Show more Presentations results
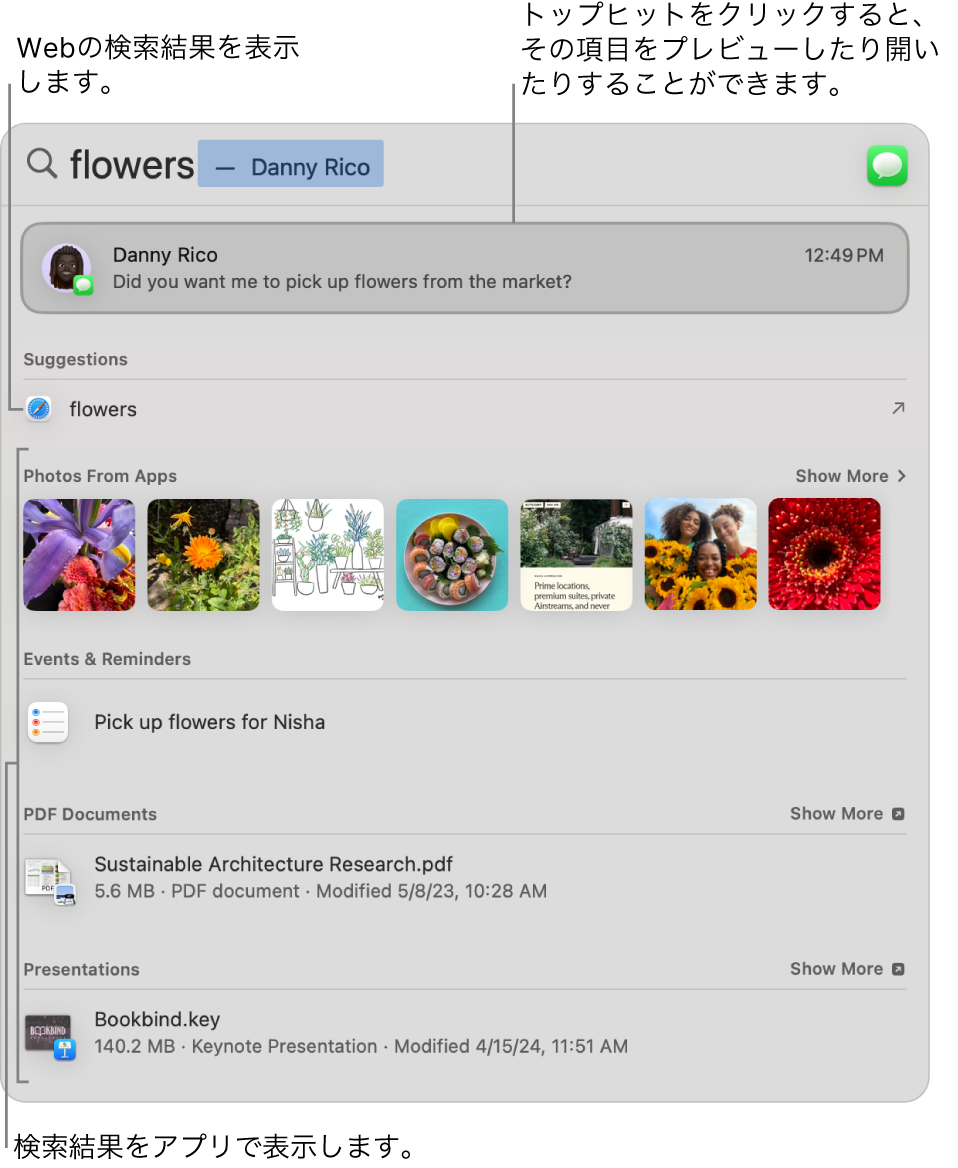This screenshot has height=1168, width=958. (847, 968)
